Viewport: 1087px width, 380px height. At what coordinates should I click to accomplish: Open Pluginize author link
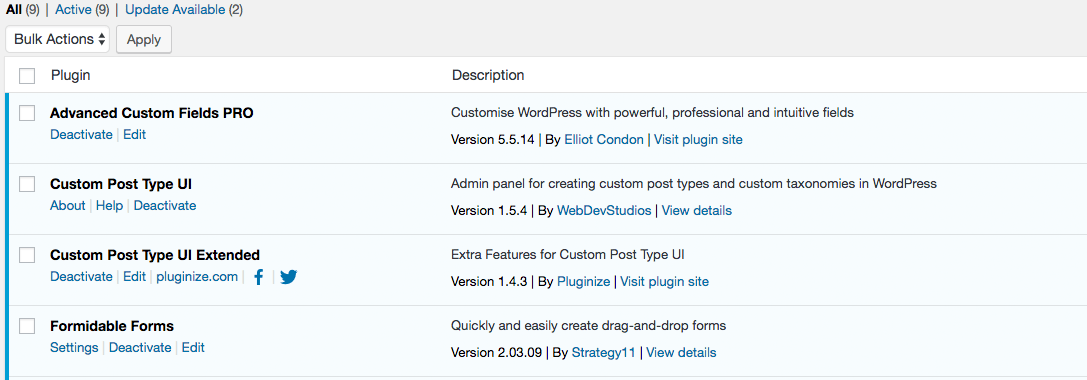[584, 282]
